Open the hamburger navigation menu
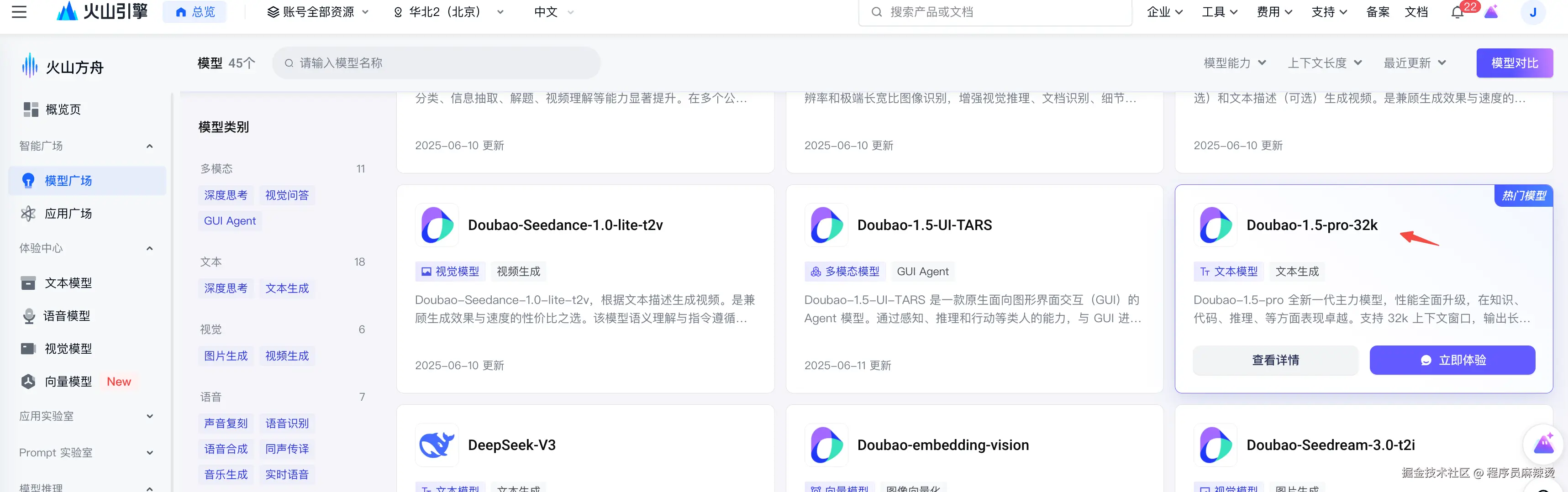 pos(19,11)
